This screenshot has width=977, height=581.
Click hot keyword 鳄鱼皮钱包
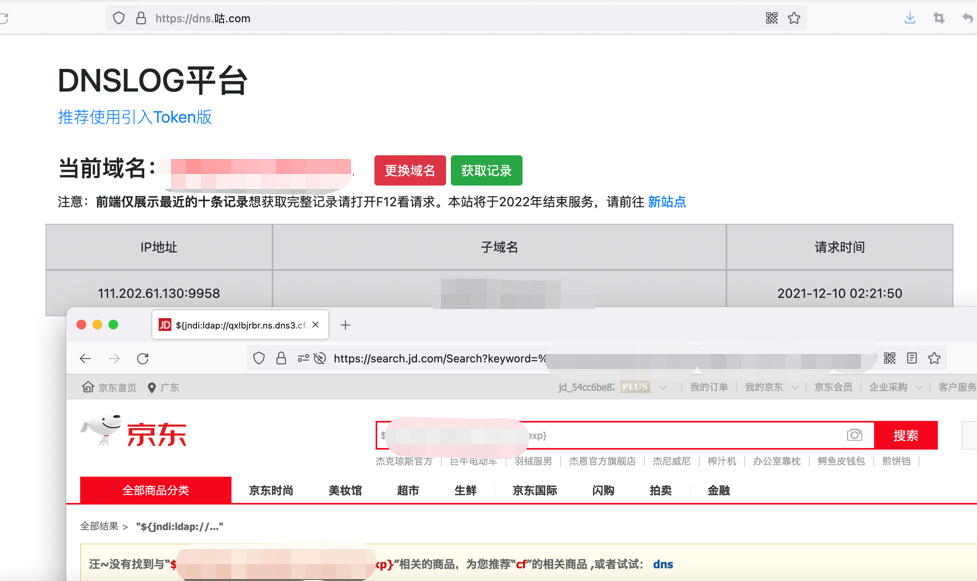coord(841,461)
